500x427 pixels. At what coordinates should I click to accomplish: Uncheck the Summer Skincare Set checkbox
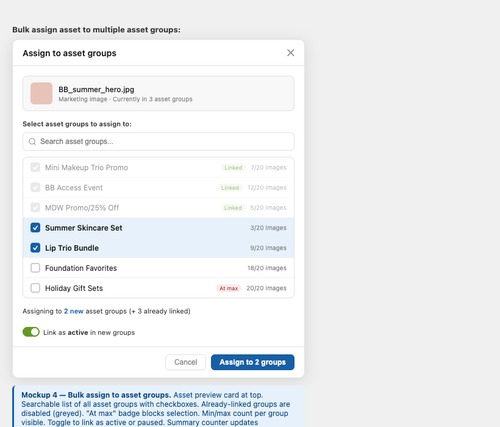tap(35, 228)
